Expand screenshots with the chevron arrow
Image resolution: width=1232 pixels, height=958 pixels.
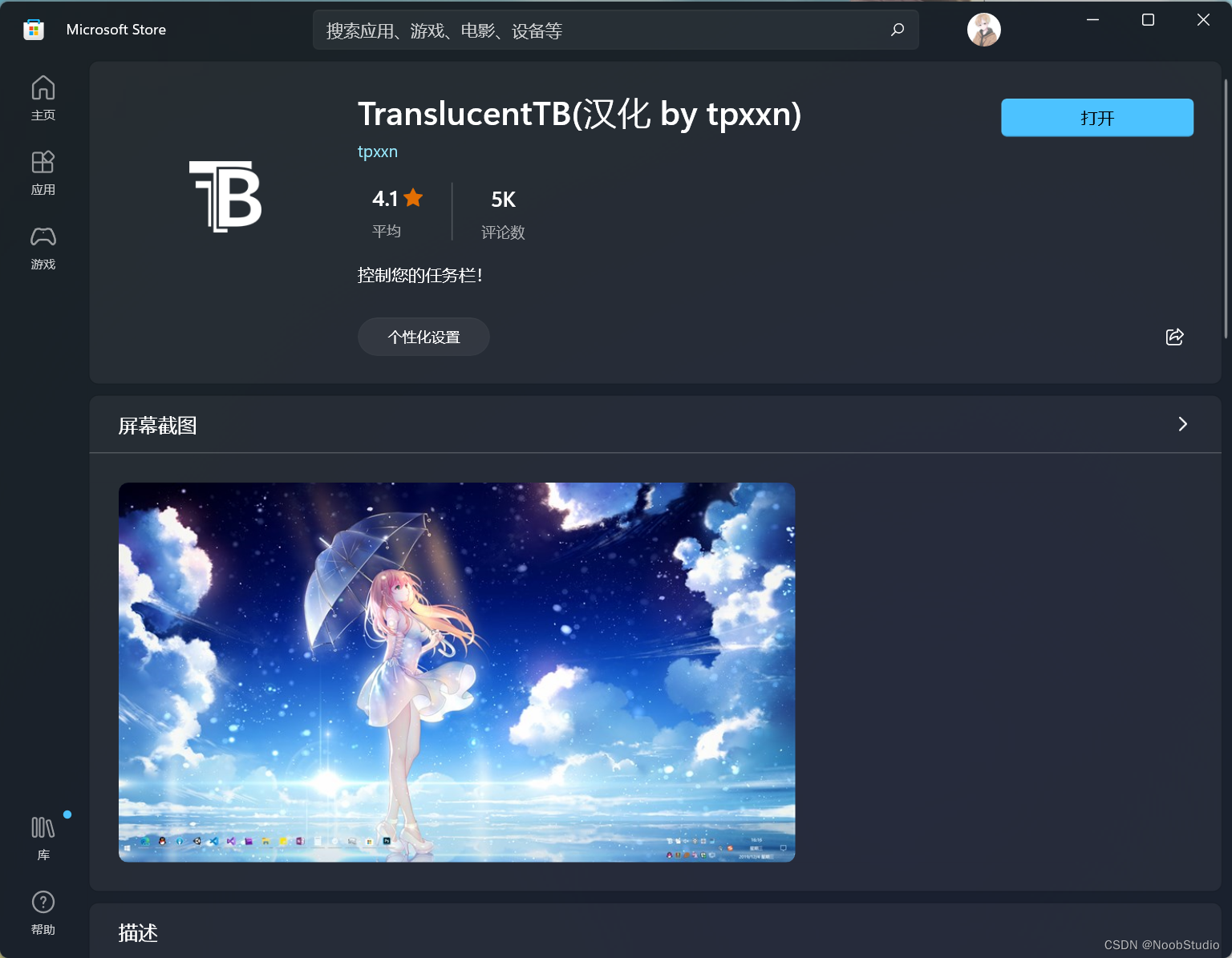coord(1182,424)
